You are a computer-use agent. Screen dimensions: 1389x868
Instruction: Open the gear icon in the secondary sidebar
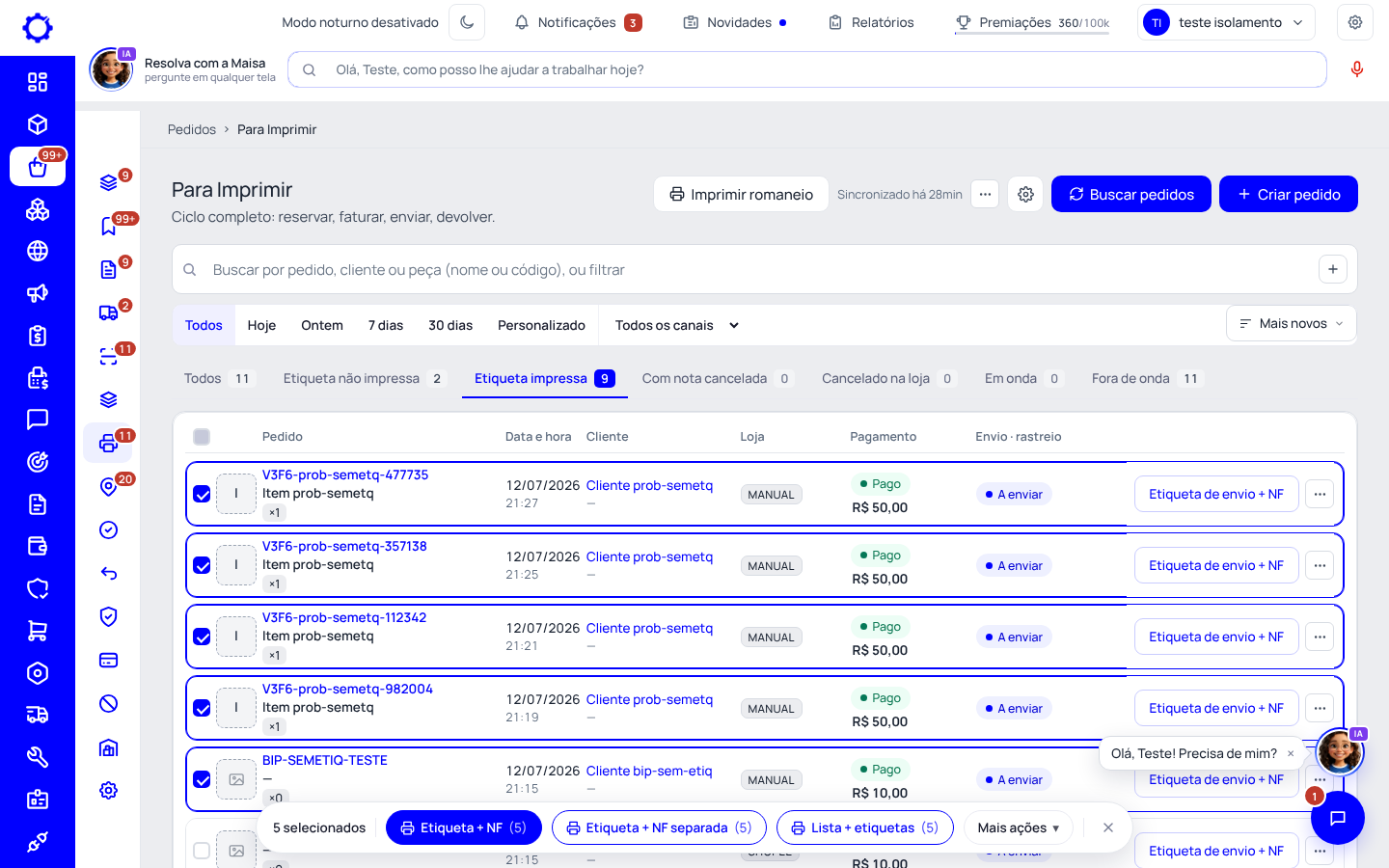pos(109,790)
